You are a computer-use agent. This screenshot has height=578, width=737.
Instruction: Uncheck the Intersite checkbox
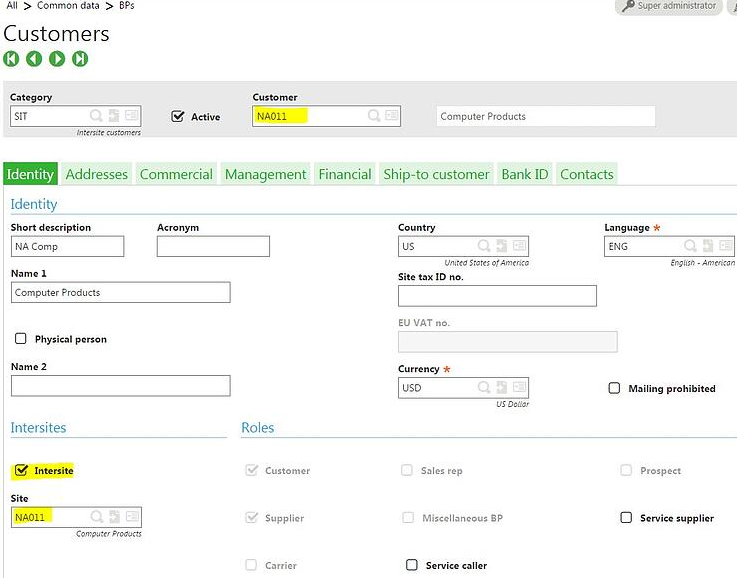coord(21,470)
